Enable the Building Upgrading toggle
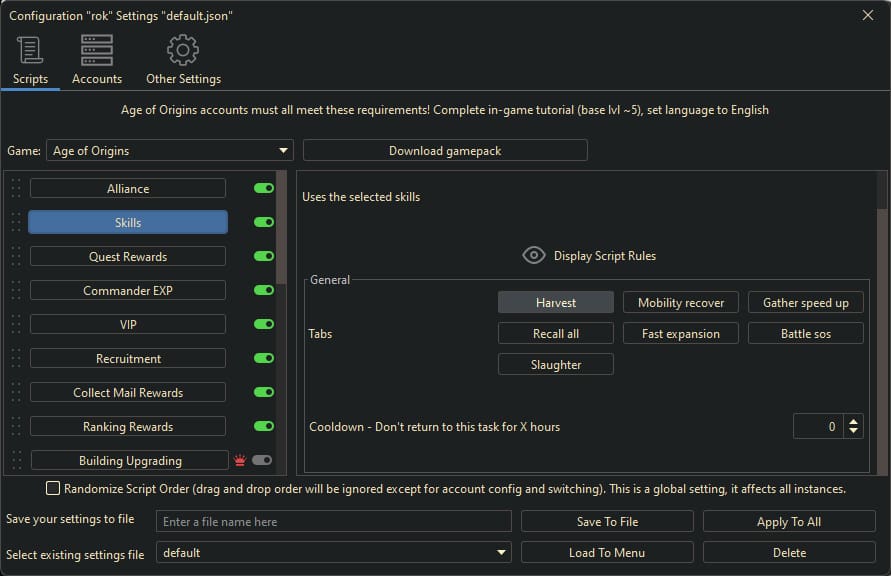Screen dimensions: 891x576 click(x=263, y=460)
